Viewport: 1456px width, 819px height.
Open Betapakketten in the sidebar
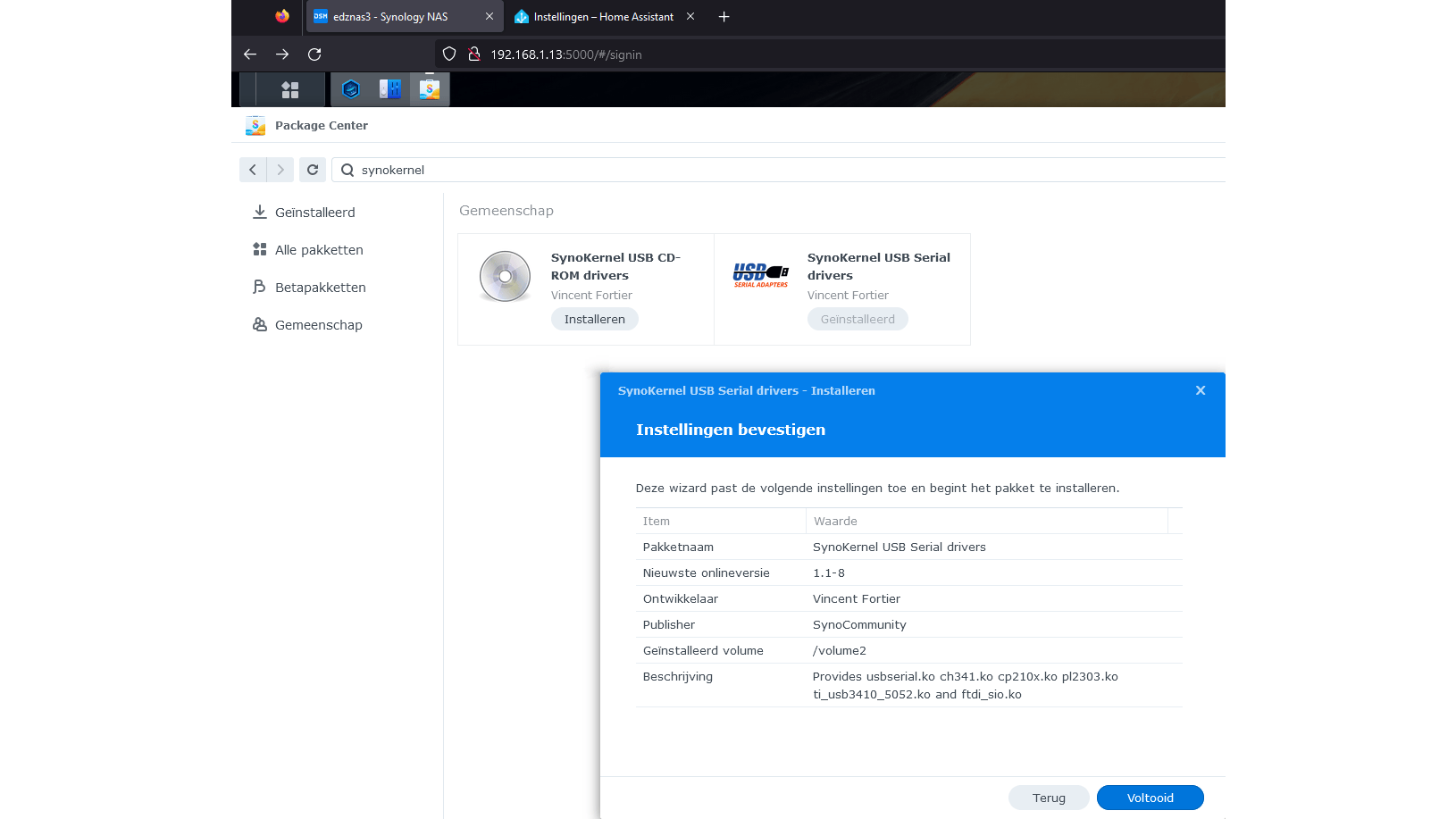pyautogui.click(x=321, y=288)
